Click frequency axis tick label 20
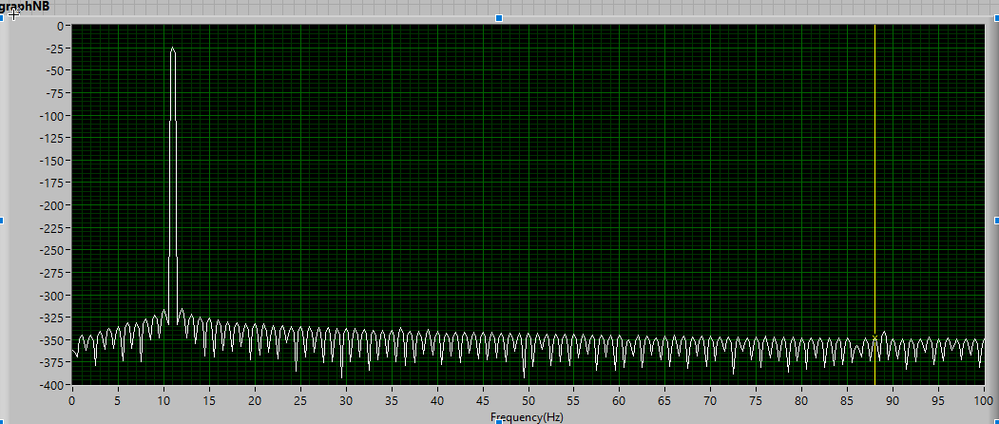999x424 pixels. pos(255,401)
